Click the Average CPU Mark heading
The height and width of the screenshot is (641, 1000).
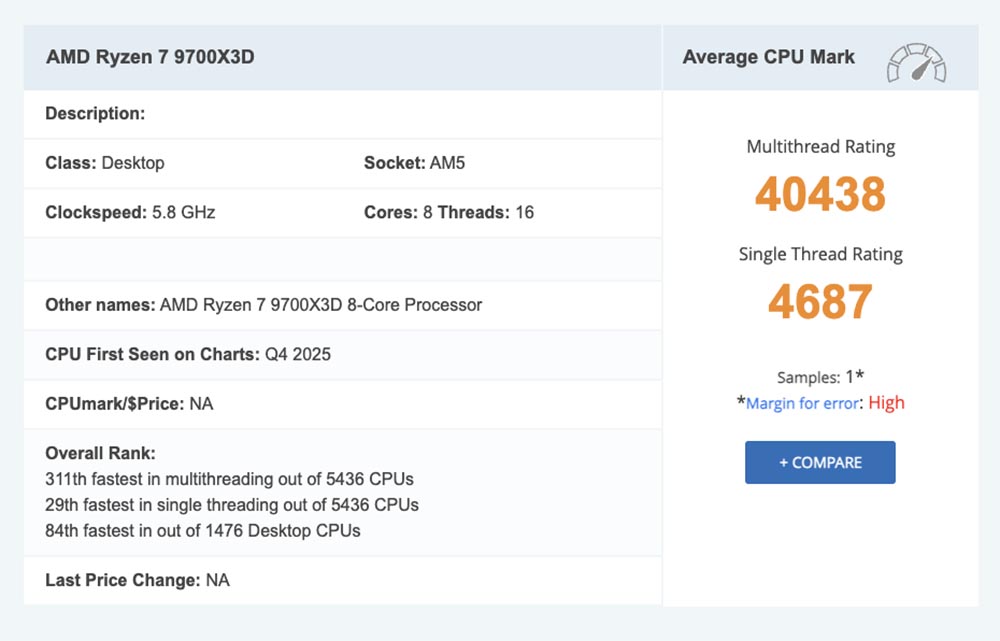[768, 57]
